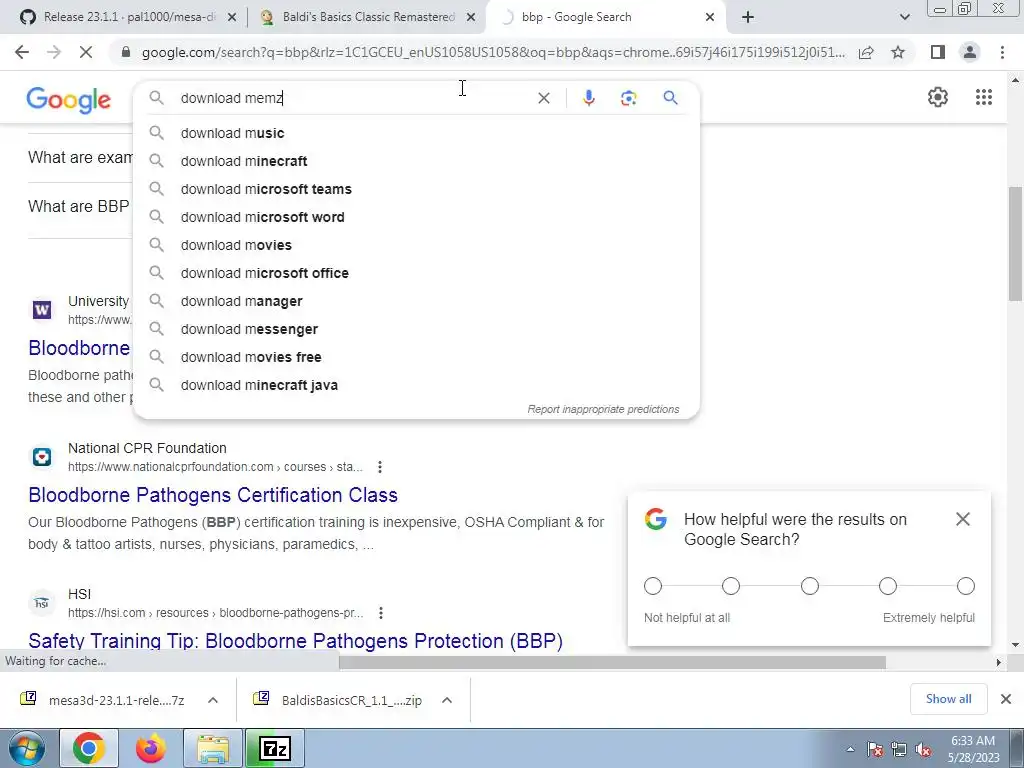Viewport: 1024px width, 768px height.
Task: Open tab search dropdown arrow
Action: 904,18
